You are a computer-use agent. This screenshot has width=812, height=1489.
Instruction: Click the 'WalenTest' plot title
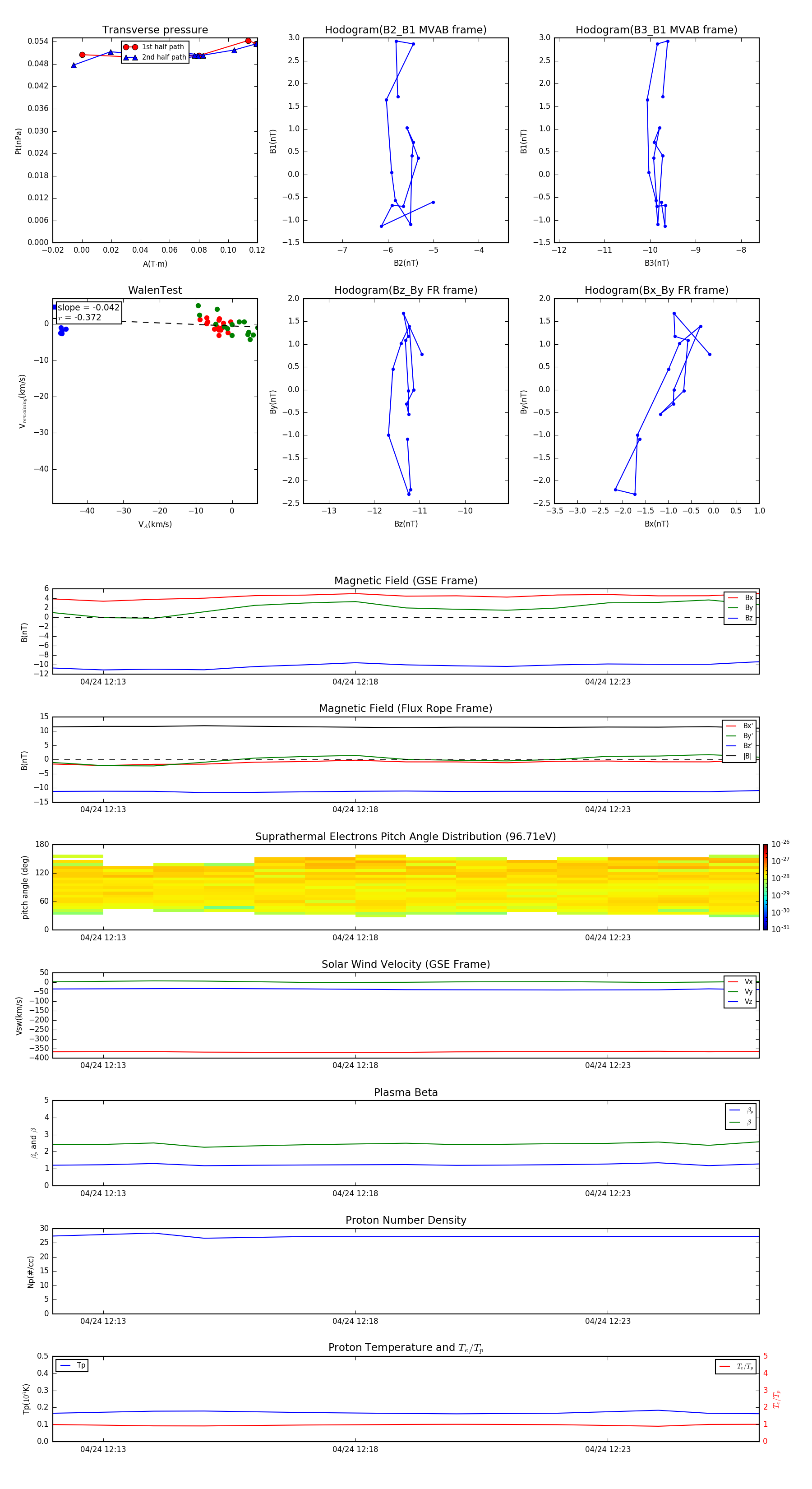pyautogui.click(x=155, y=290)
